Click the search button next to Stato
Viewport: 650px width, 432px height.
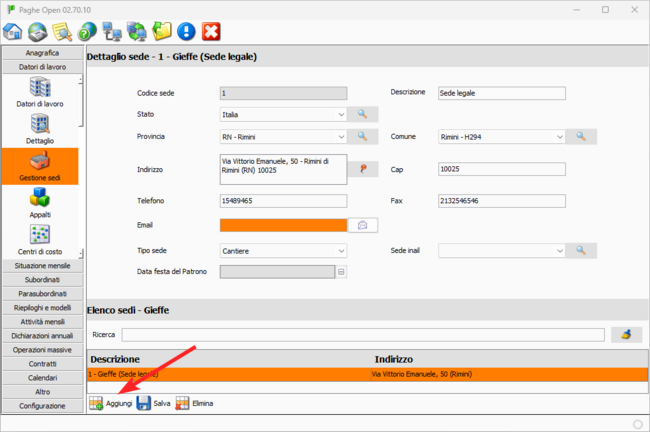point(363,115)
